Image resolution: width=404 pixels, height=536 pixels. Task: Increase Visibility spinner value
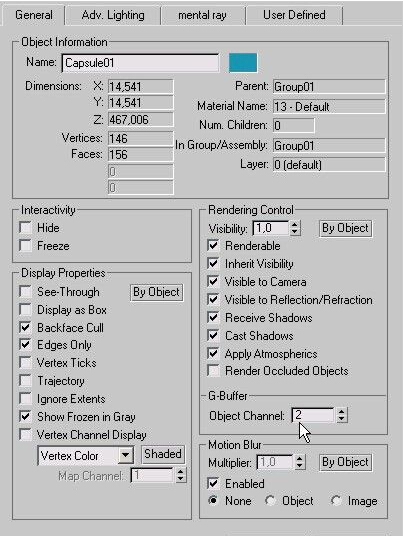click(295, 224)
